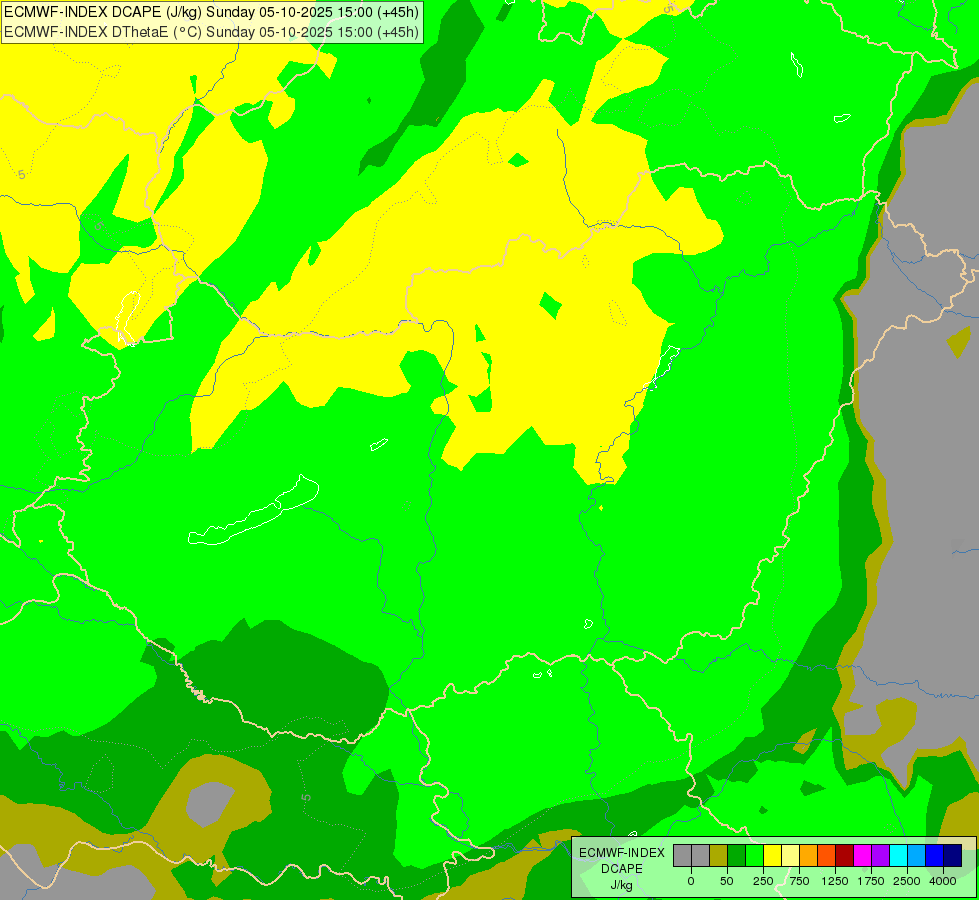
Task: Click the magenta legend swatch
Action: click(862, 855)
